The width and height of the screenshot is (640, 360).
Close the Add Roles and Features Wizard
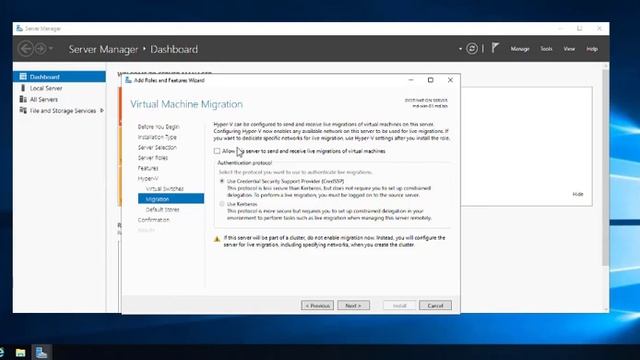pos(450,80)
